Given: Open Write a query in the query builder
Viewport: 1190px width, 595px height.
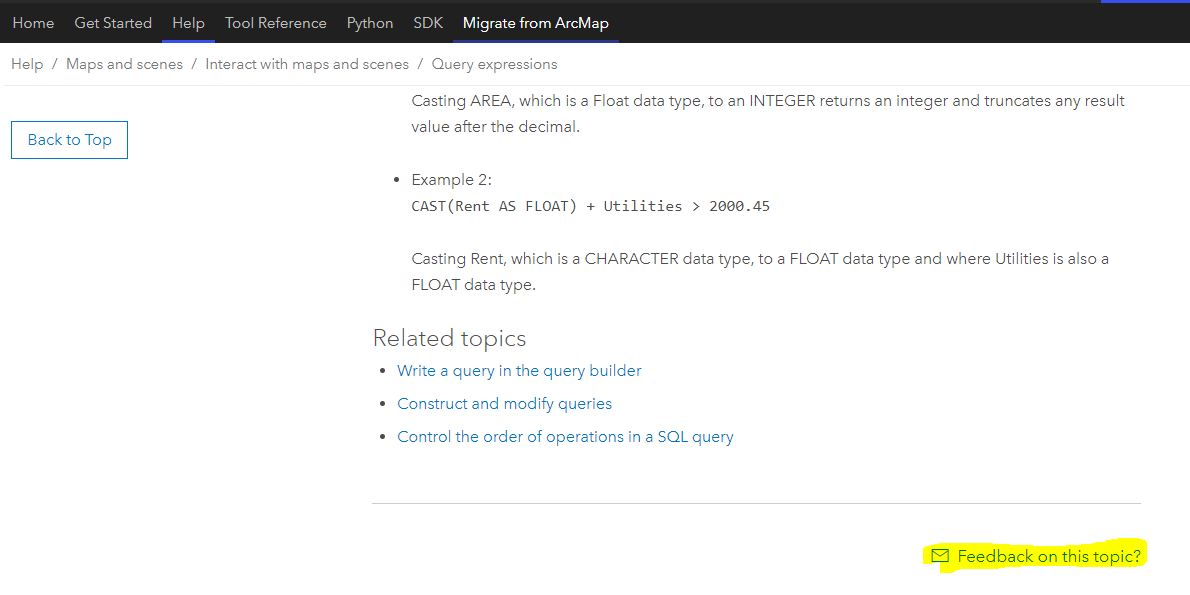Looking at the screenshot, I should click(x=519, y=371).
